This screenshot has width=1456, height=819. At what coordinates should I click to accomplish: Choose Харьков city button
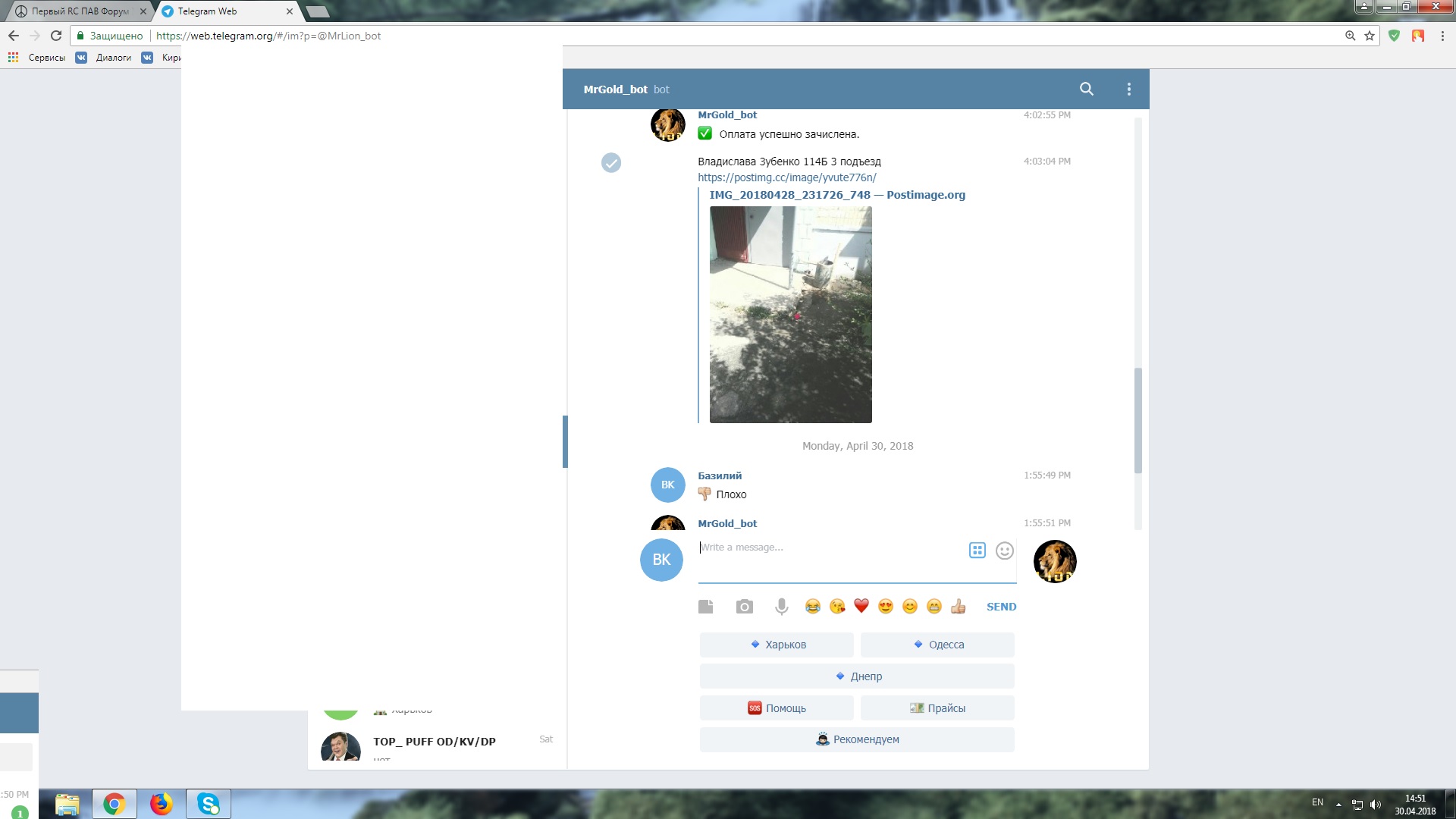(x=777, y=645)
